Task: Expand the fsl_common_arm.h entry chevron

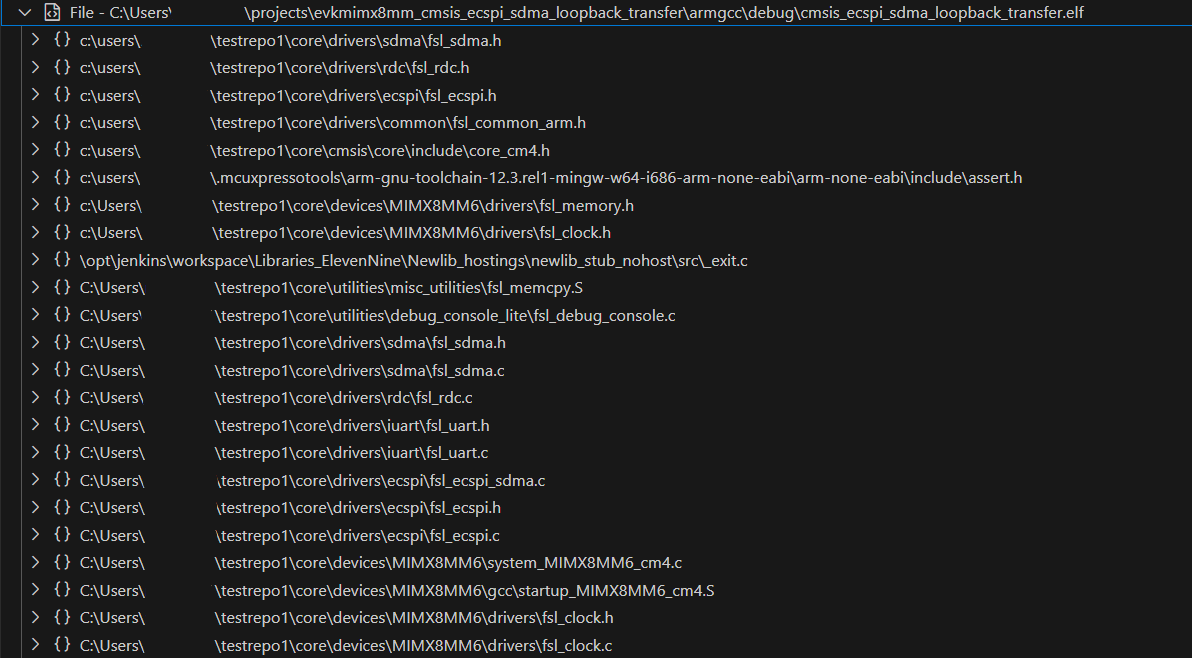Action: click(35, 123)
